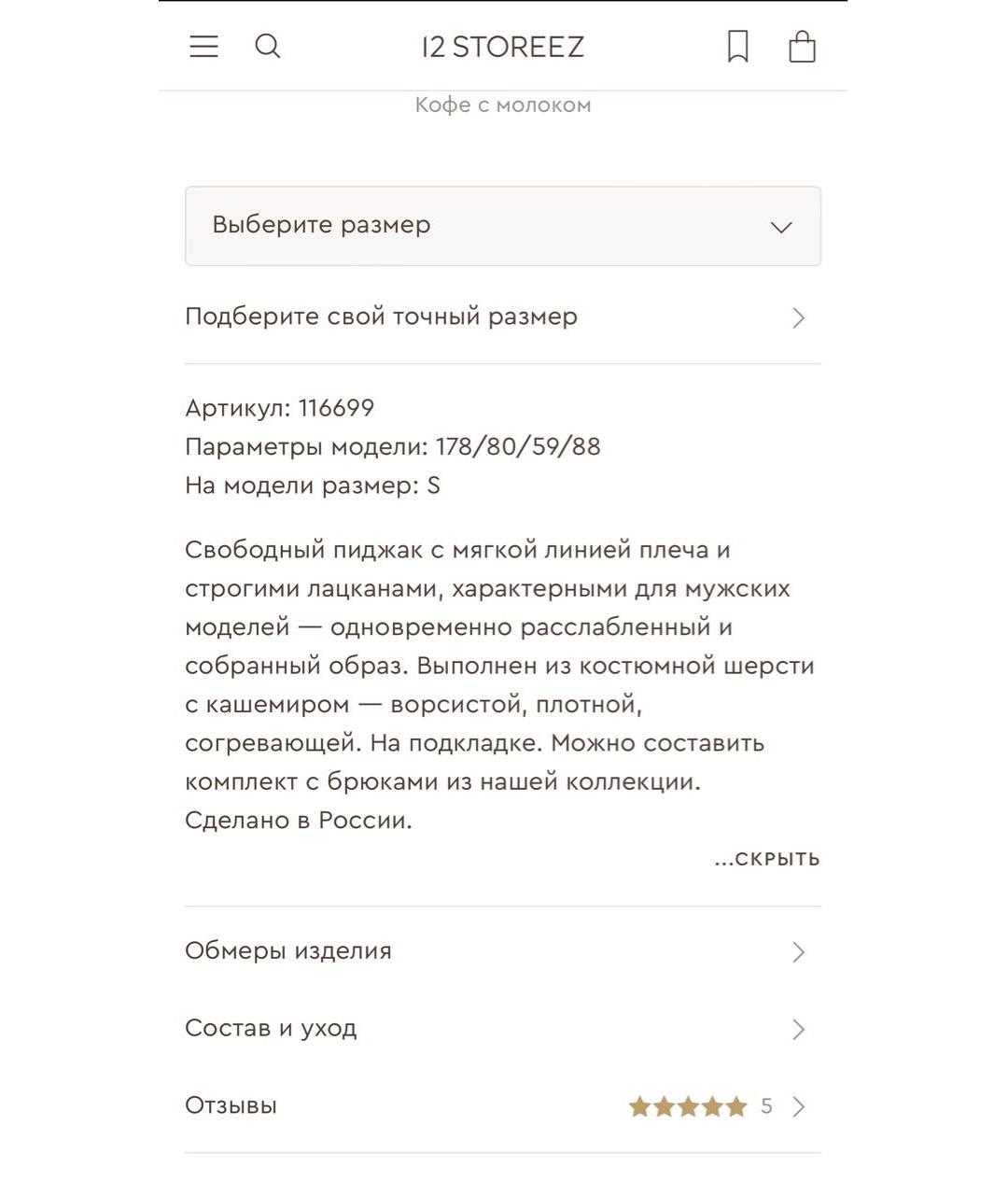1008x1195 pixels.
Task: Collapse the description with '...СКРЫТЬ'
Action: click(767, 859)
